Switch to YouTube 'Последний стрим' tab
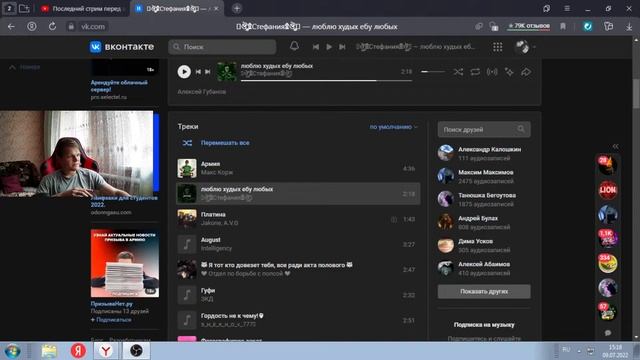640x360 pixels. pos(82,9)
